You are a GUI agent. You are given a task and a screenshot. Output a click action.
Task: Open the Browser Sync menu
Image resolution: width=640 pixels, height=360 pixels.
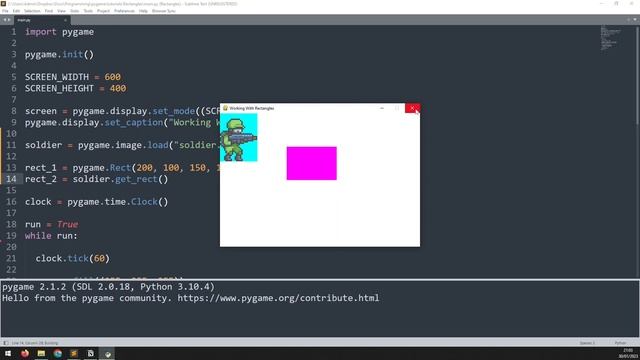[x=164, y=11]
